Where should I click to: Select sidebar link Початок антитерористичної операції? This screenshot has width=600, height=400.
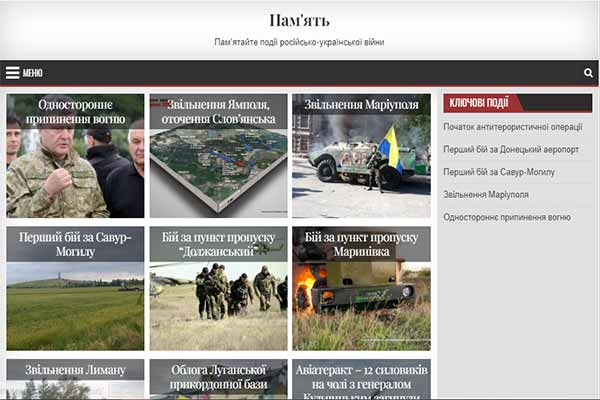513,127
